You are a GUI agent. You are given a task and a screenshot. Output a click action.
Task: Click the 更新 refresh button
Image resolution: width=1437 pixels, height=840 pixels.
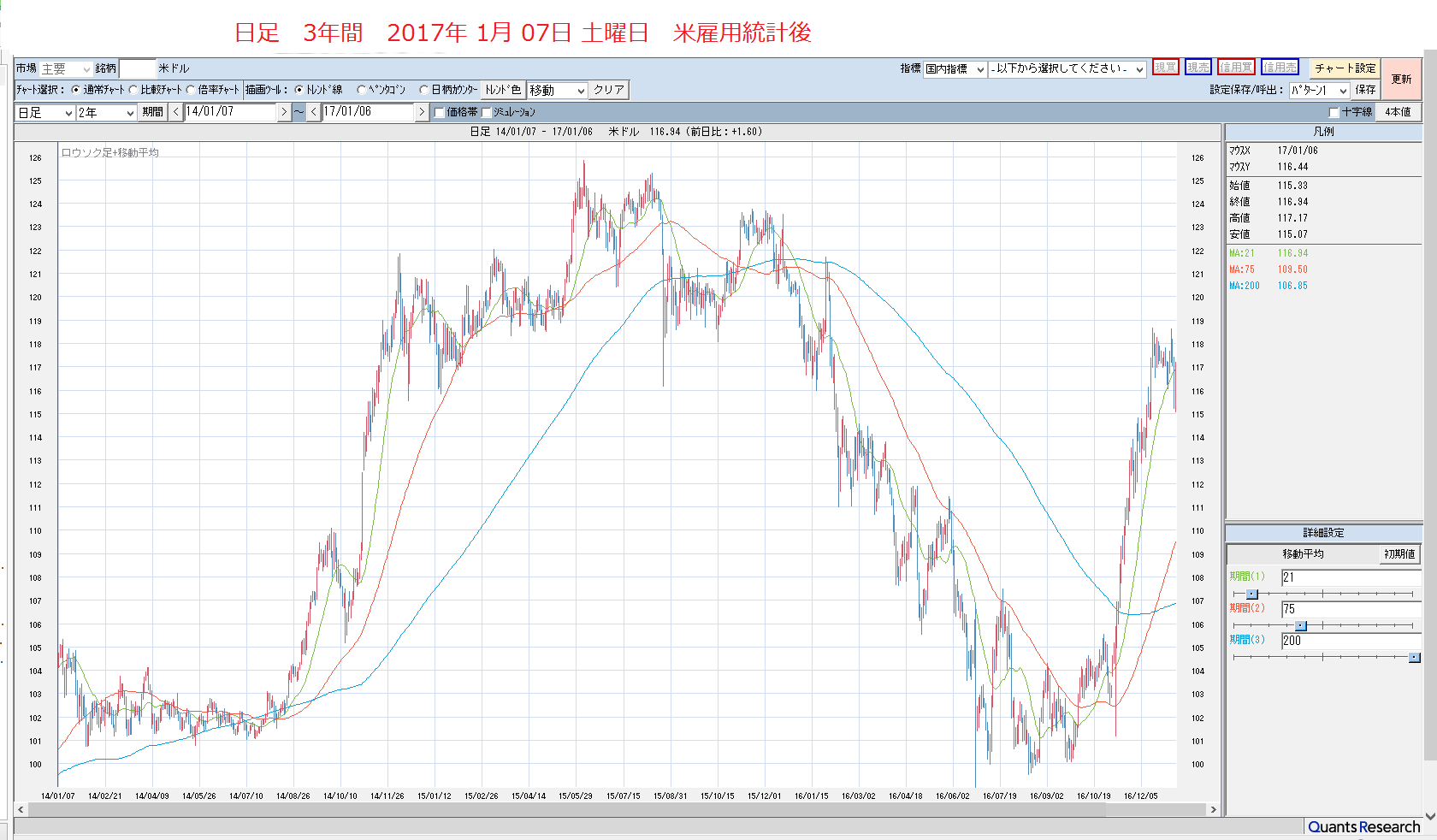tap(1401, 79)
